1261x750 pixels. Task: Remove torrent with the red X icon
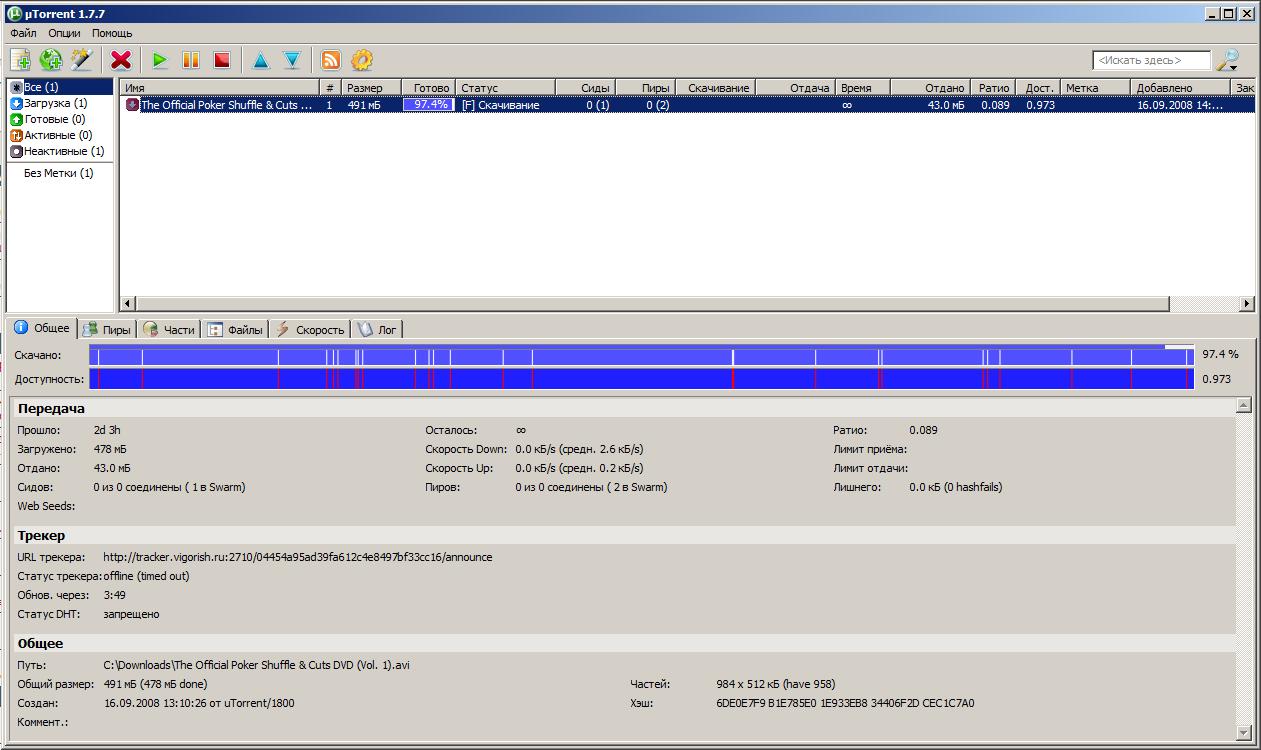(x=121, y=60)
